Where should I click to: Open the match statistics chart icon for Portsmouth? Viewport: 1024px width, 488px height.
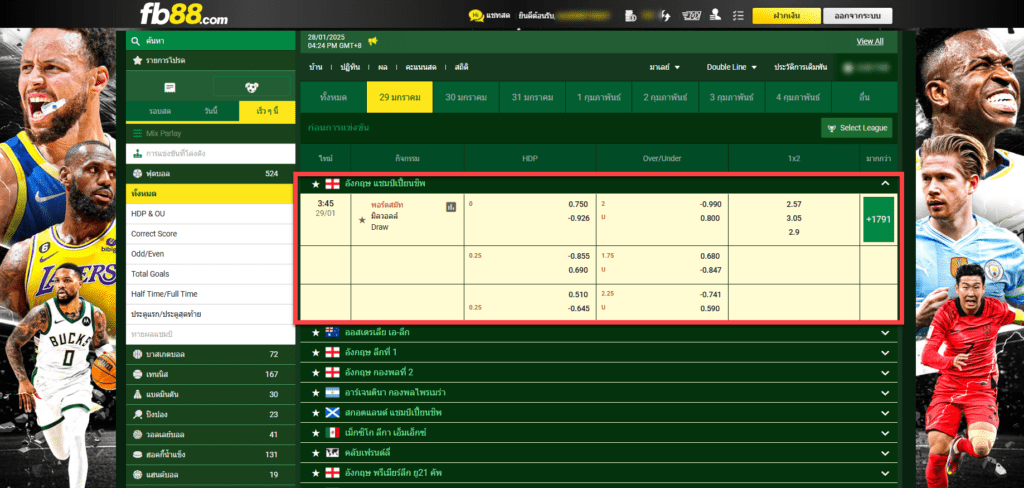451,206
